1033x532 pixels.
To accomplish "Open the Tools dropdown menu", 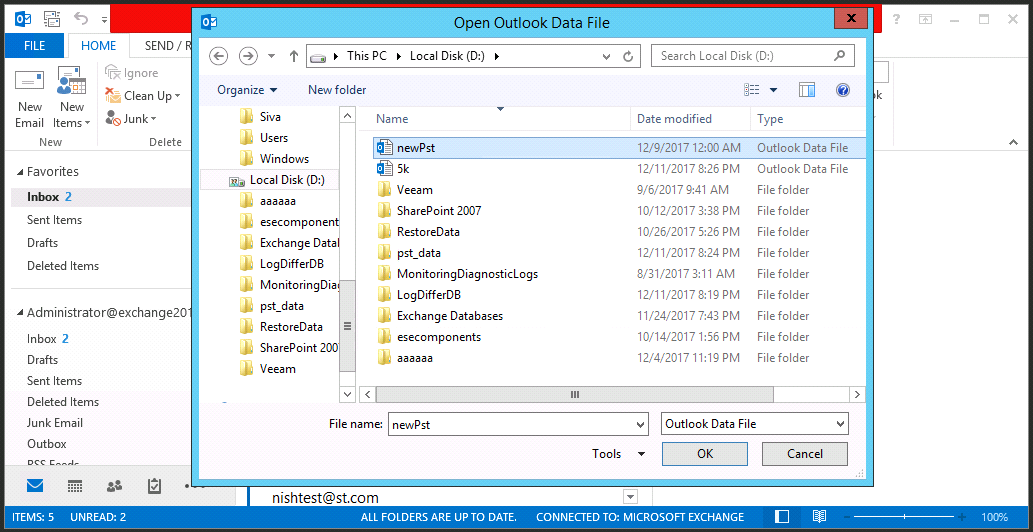I will [x=619, y=454].
